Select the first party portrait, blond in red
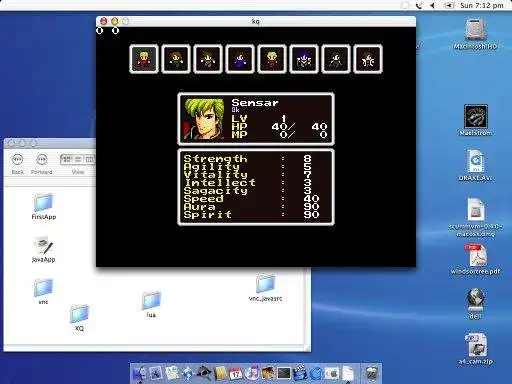Viewport: 512px width, 384px height. [144, 59]
